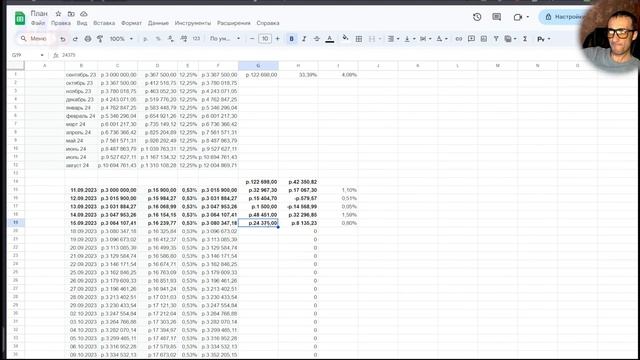The image size is (640, 360).
Task: Toggle bold formatting
Action: 291,39
